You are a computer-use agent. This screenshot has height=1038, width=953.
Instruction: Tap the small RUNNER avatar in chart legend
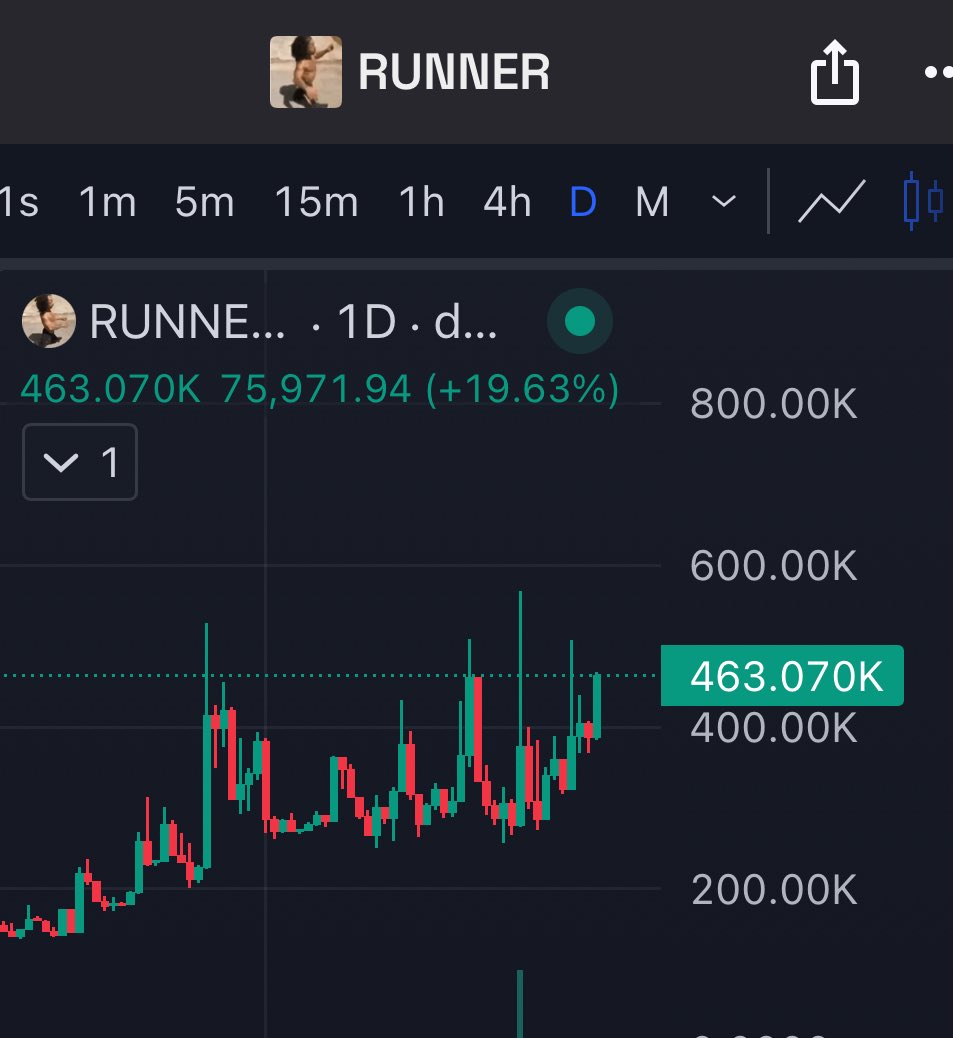tap(48, 321)
